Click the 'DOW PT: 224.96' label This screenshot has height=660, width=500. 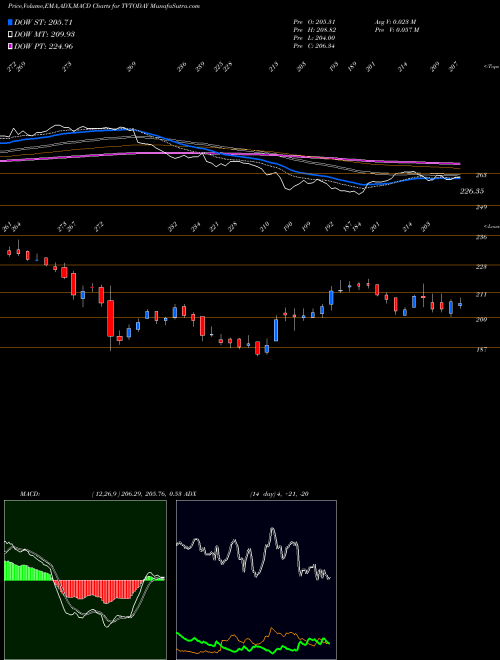tap(43, 46)
